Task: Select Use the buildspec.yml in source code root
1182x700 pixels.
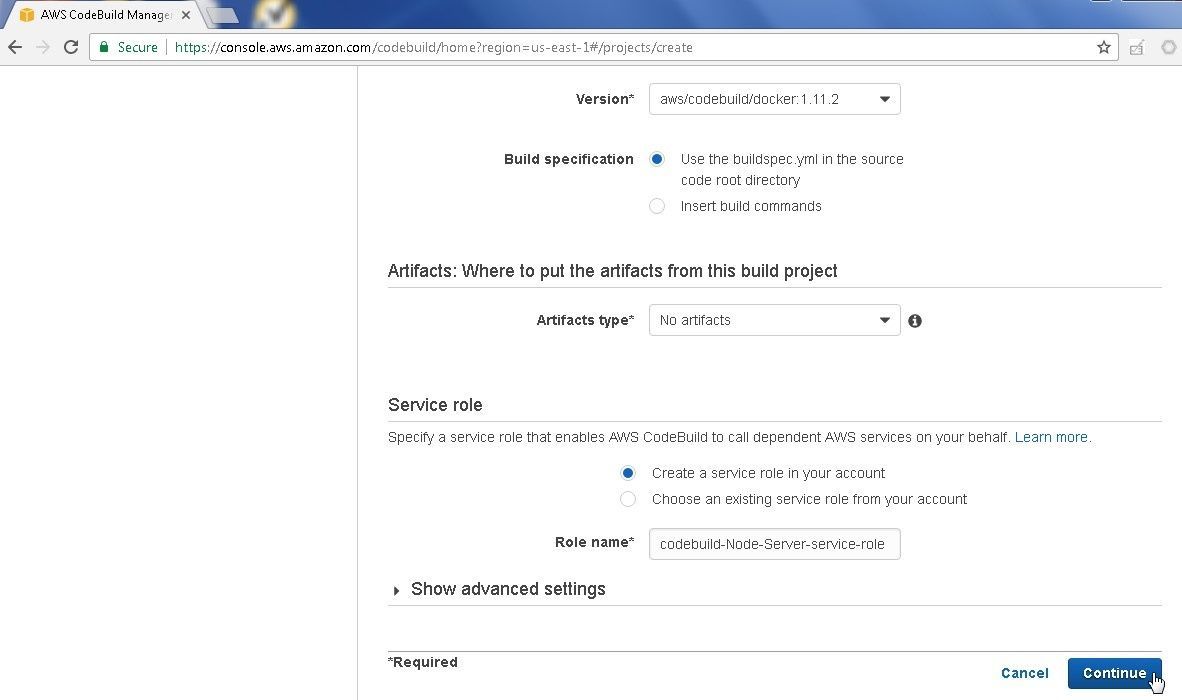Action: coord(657,159)
